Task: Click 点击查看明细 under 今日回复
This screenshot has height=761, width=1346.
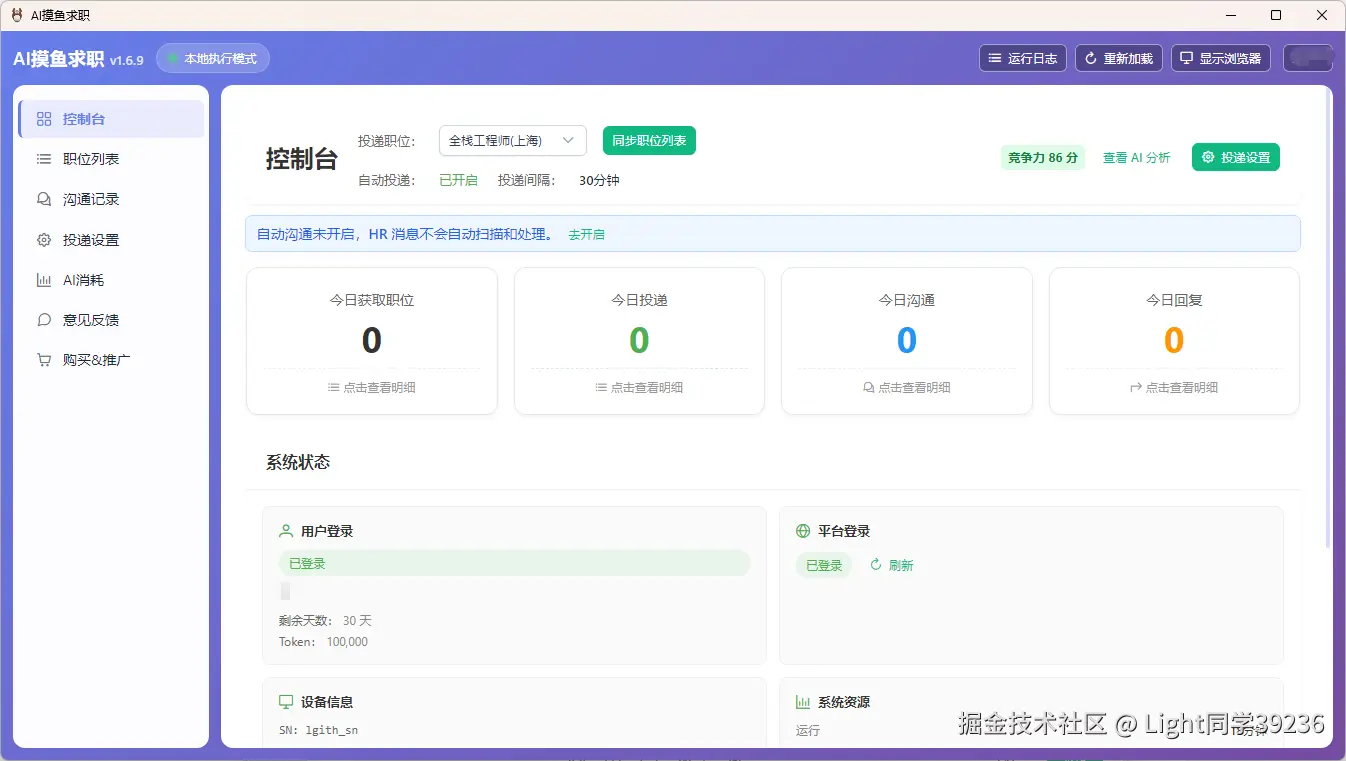Action: coord(1174,387)
